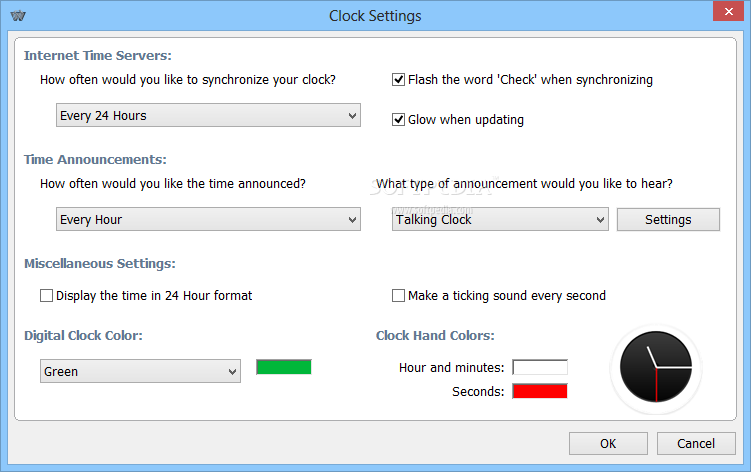The height and width of the screenshot is (472, 751).
Task: Click the red Seconds hand color swatch
Action: coord(540,391)
